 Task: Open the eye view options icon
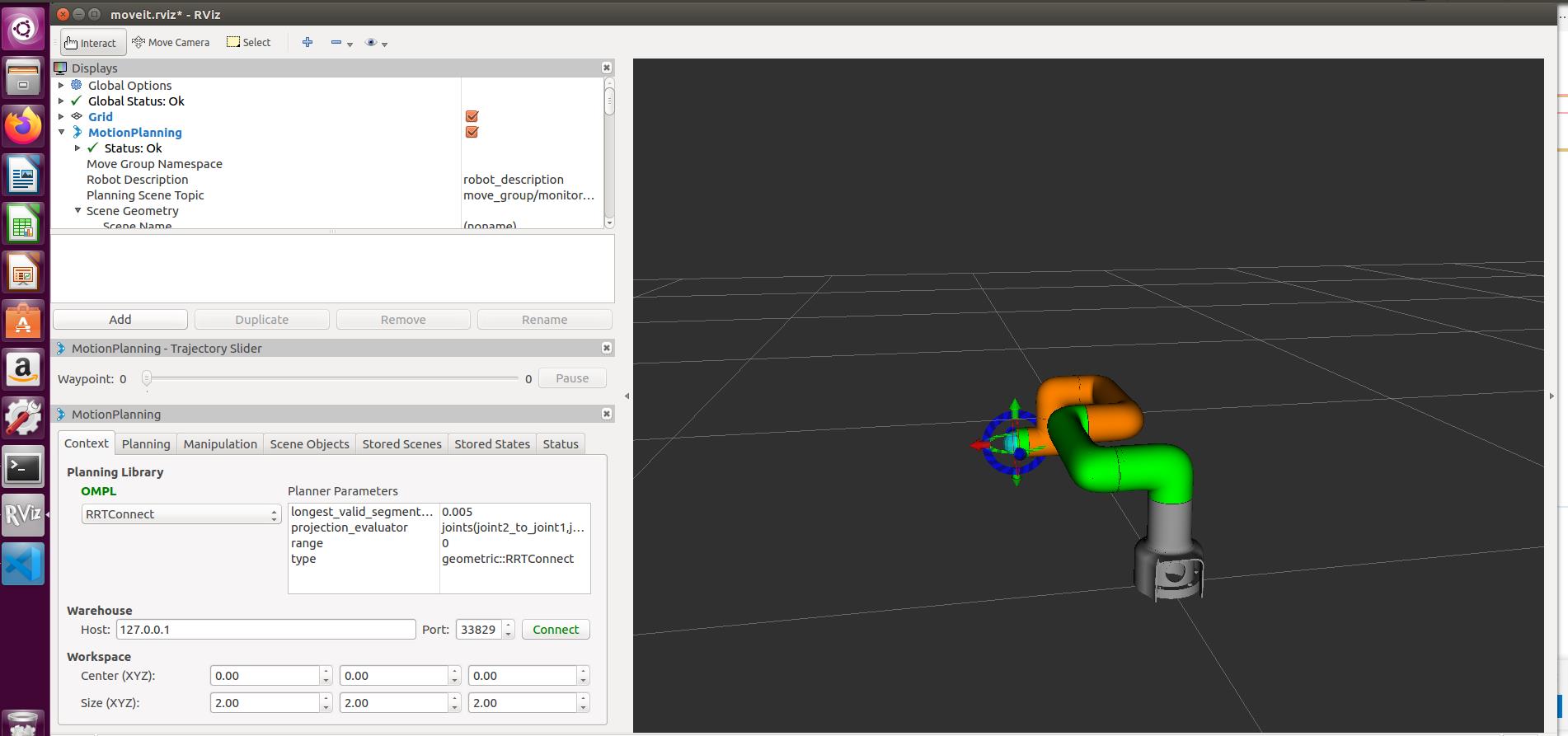pyautogui.click(x=371, y=43)
